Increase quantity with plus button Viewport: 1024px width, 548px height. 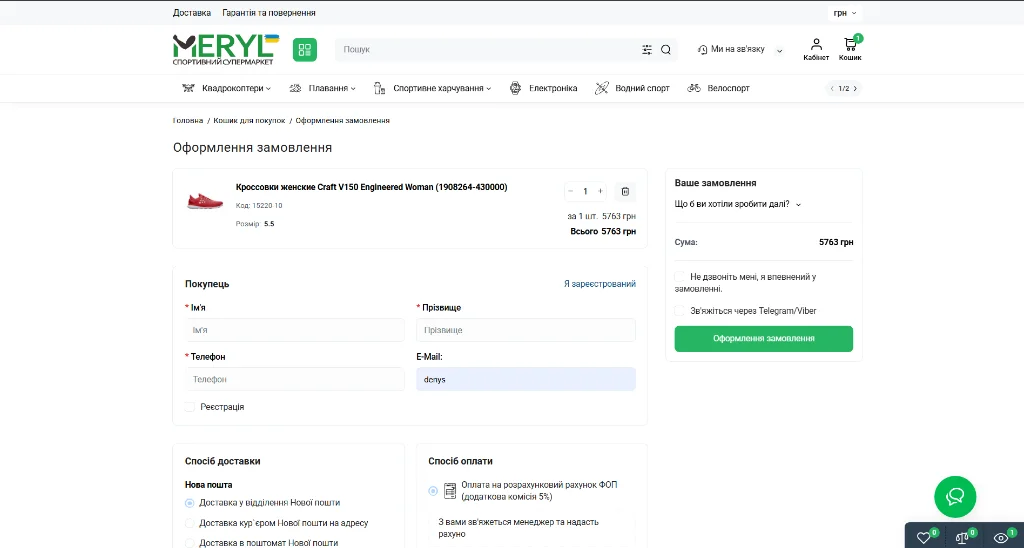coord(600,191)
